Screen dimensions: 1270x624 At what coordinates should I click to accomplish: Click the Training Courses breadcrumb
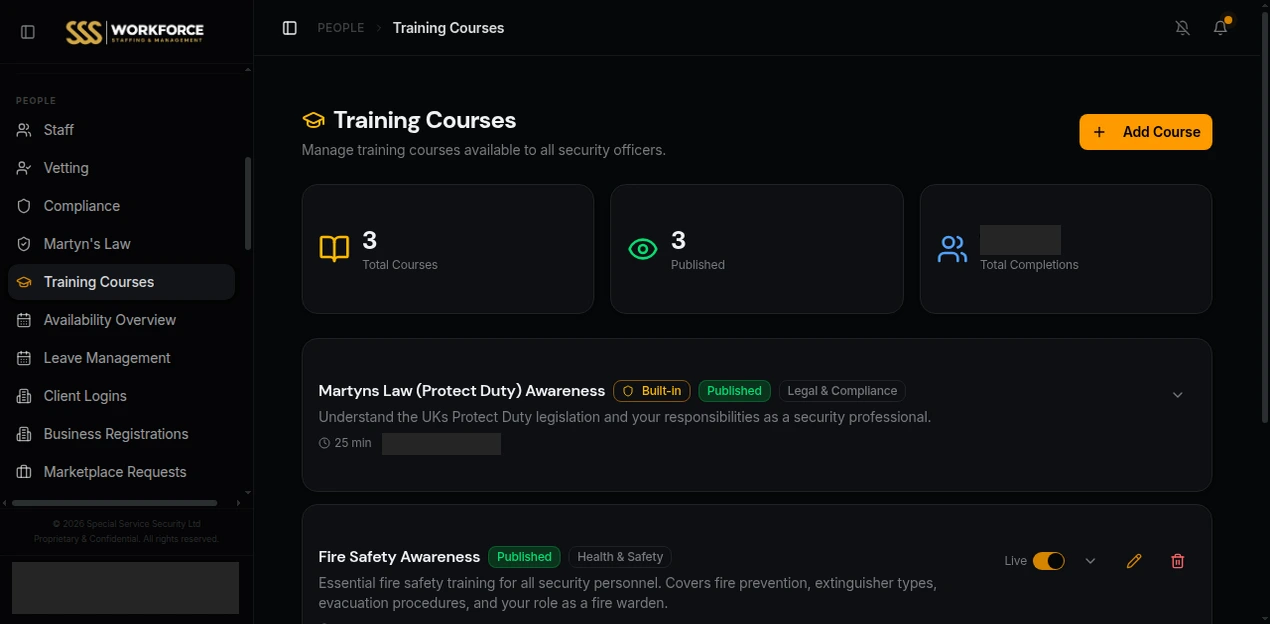click(448, 28)
